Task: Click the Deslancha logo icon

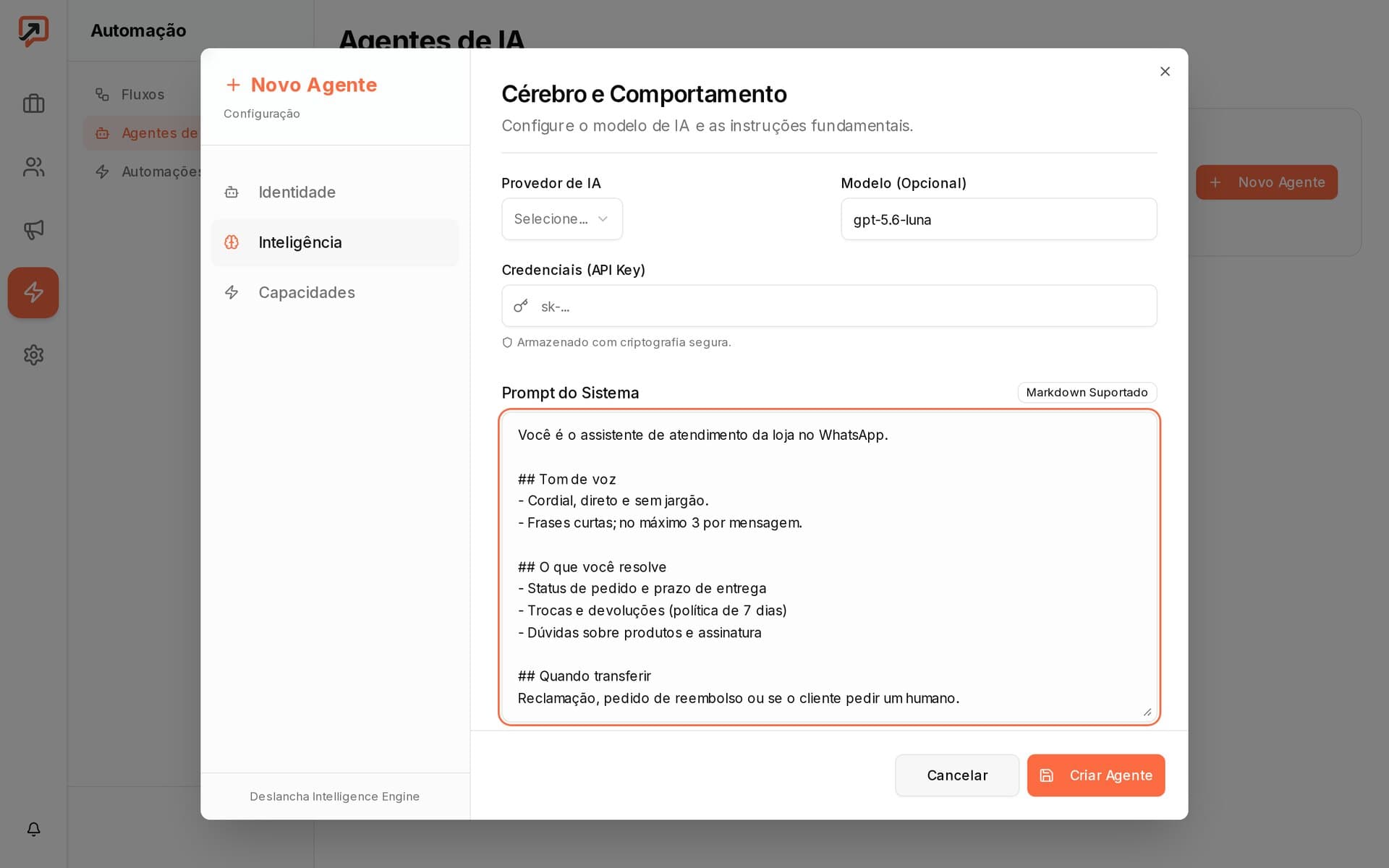Action: [x=33, y=31]
